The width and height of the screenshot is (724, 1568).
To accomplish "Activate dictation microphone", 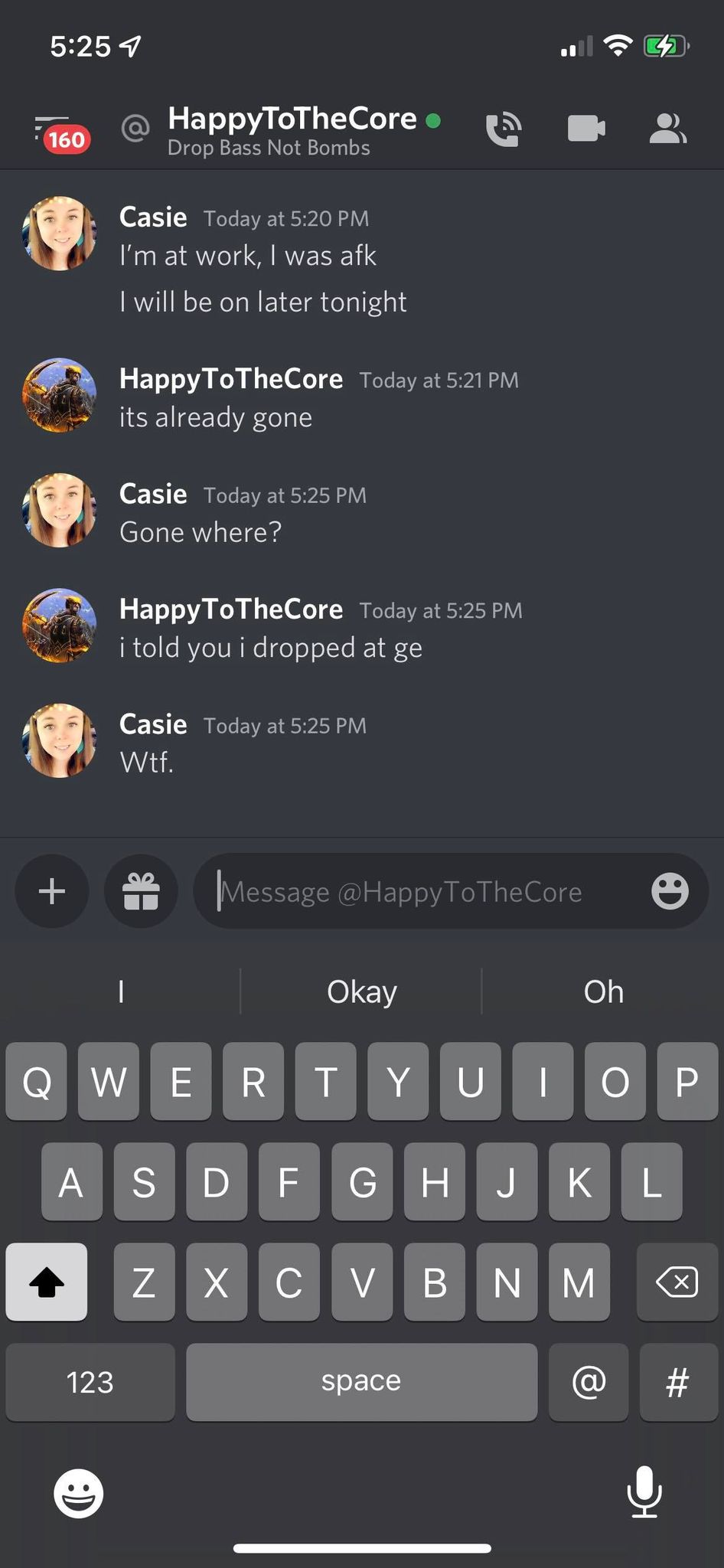I will coord(644,1491).
